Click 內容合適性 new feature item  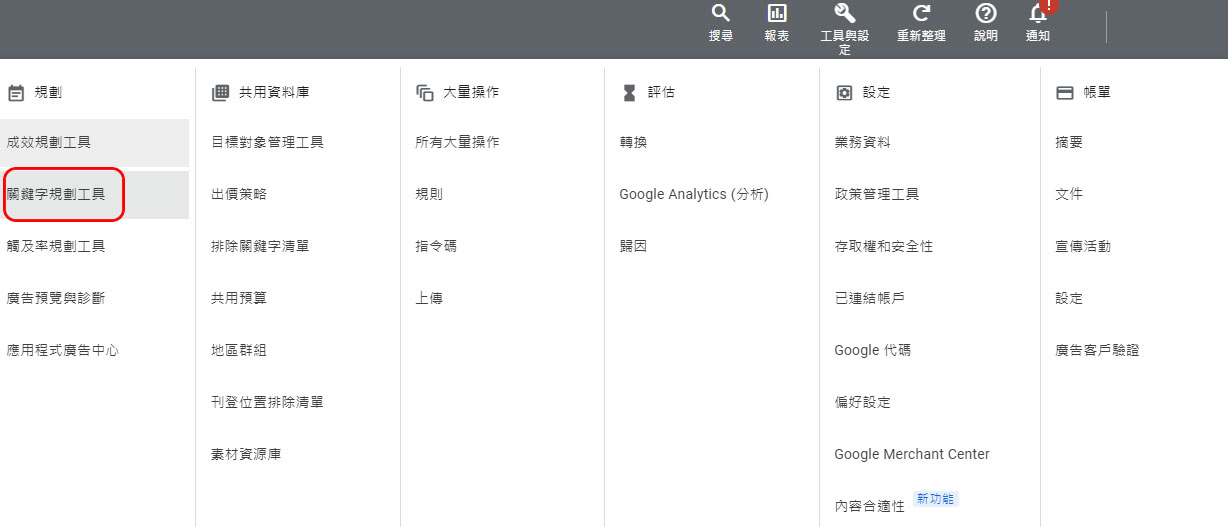coord(869,506)
